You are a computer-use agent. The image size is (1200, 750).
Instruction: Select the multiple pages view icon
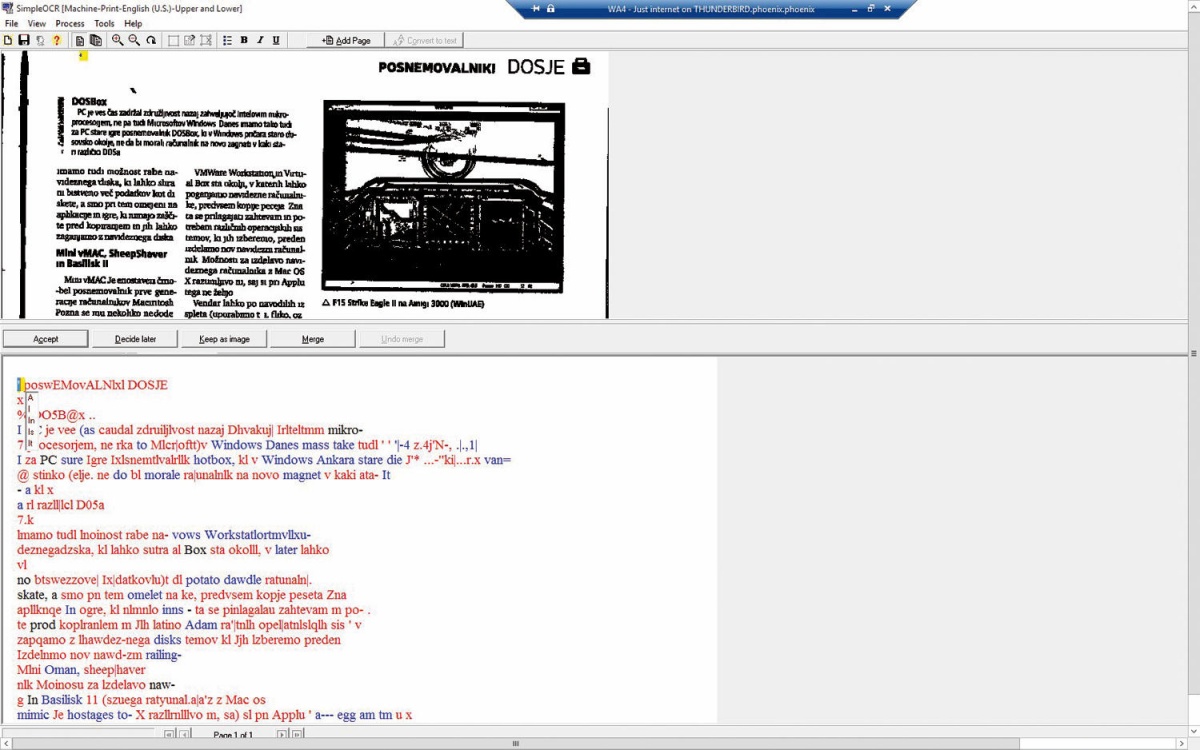(96, 40)
